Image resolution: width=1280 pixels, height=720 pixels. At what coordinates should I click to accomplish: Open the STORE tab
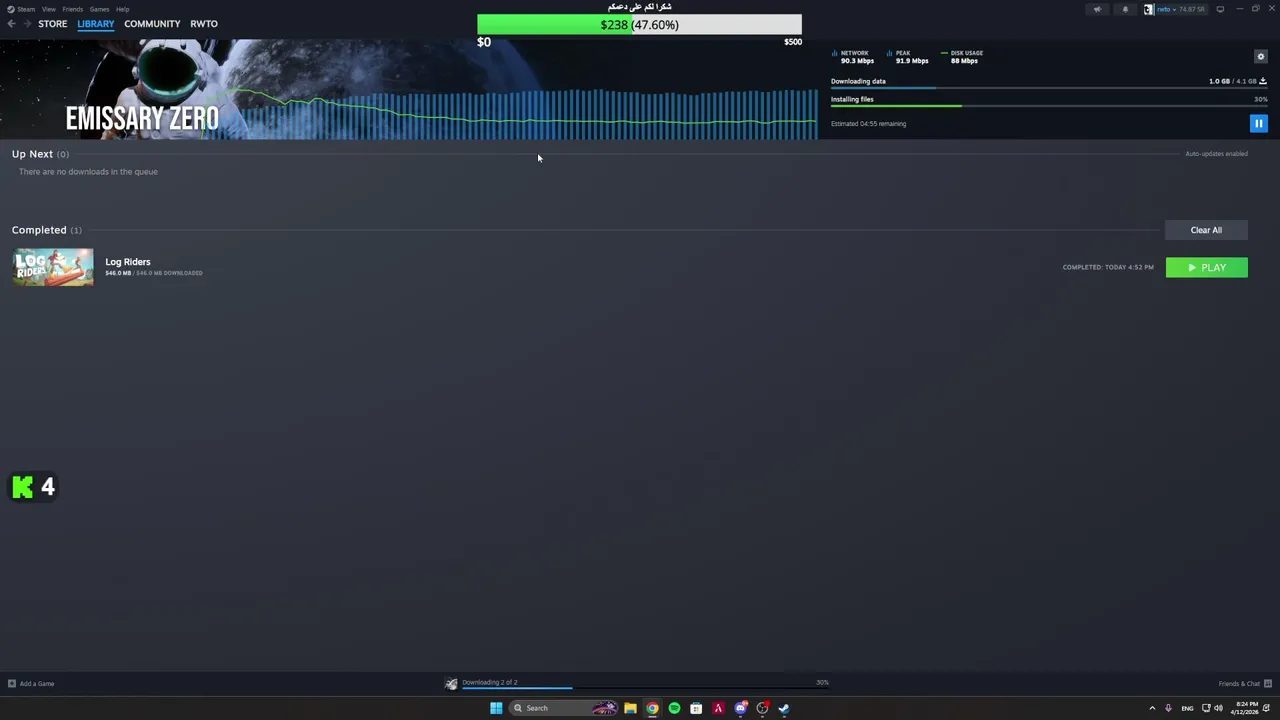[x=53, y=24]
